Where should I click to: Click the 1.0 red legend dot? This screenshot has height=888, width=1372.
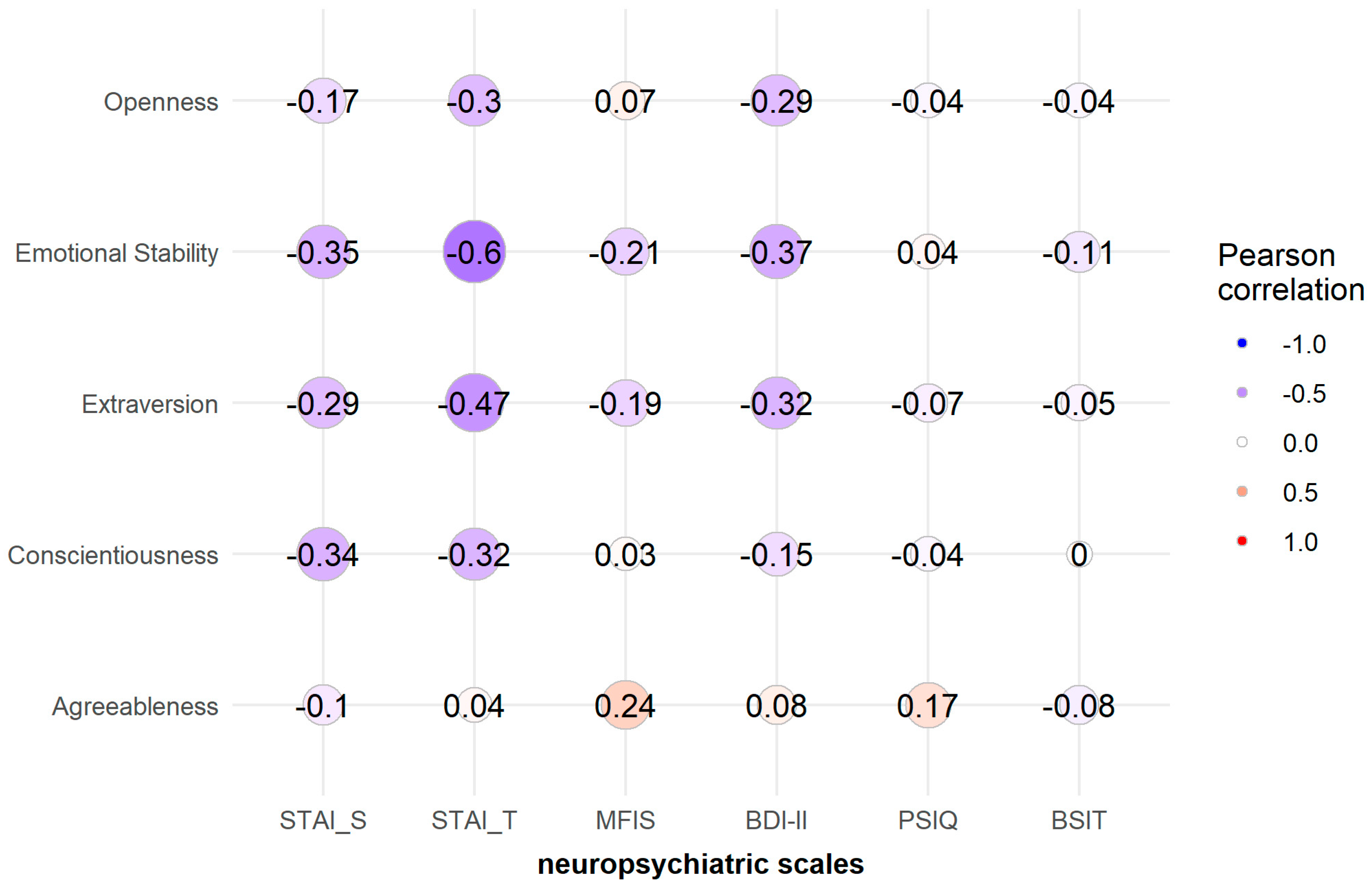pos(1242,541)
